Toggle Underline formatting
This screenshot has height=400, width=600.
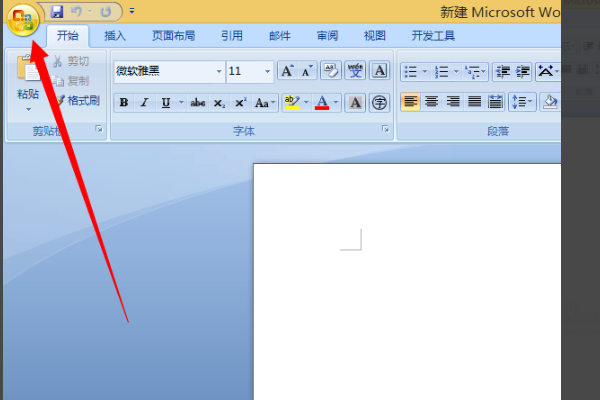(166, 103)
